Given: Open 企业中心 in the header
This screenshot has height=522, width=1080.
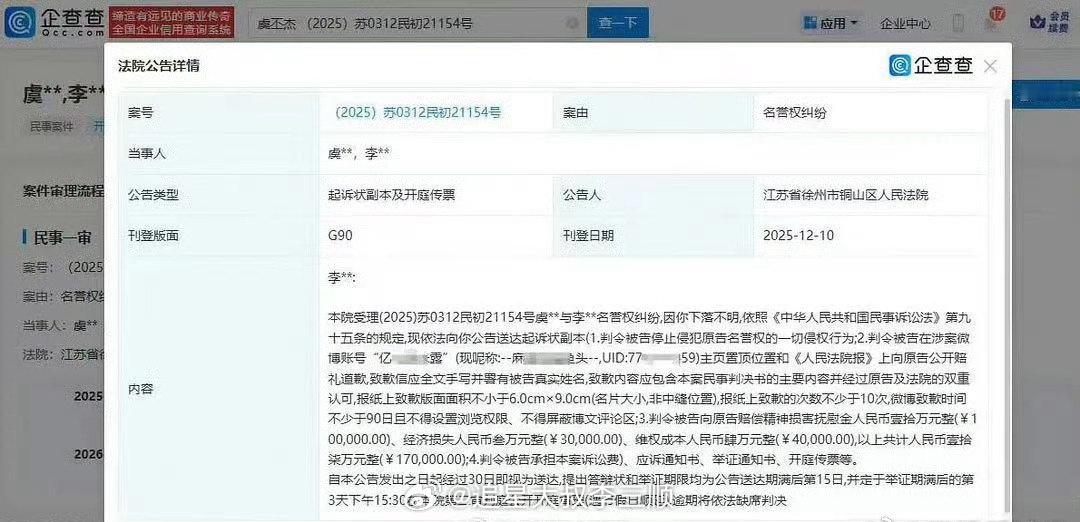Looking at the screenshot, I should pos(905,23).
